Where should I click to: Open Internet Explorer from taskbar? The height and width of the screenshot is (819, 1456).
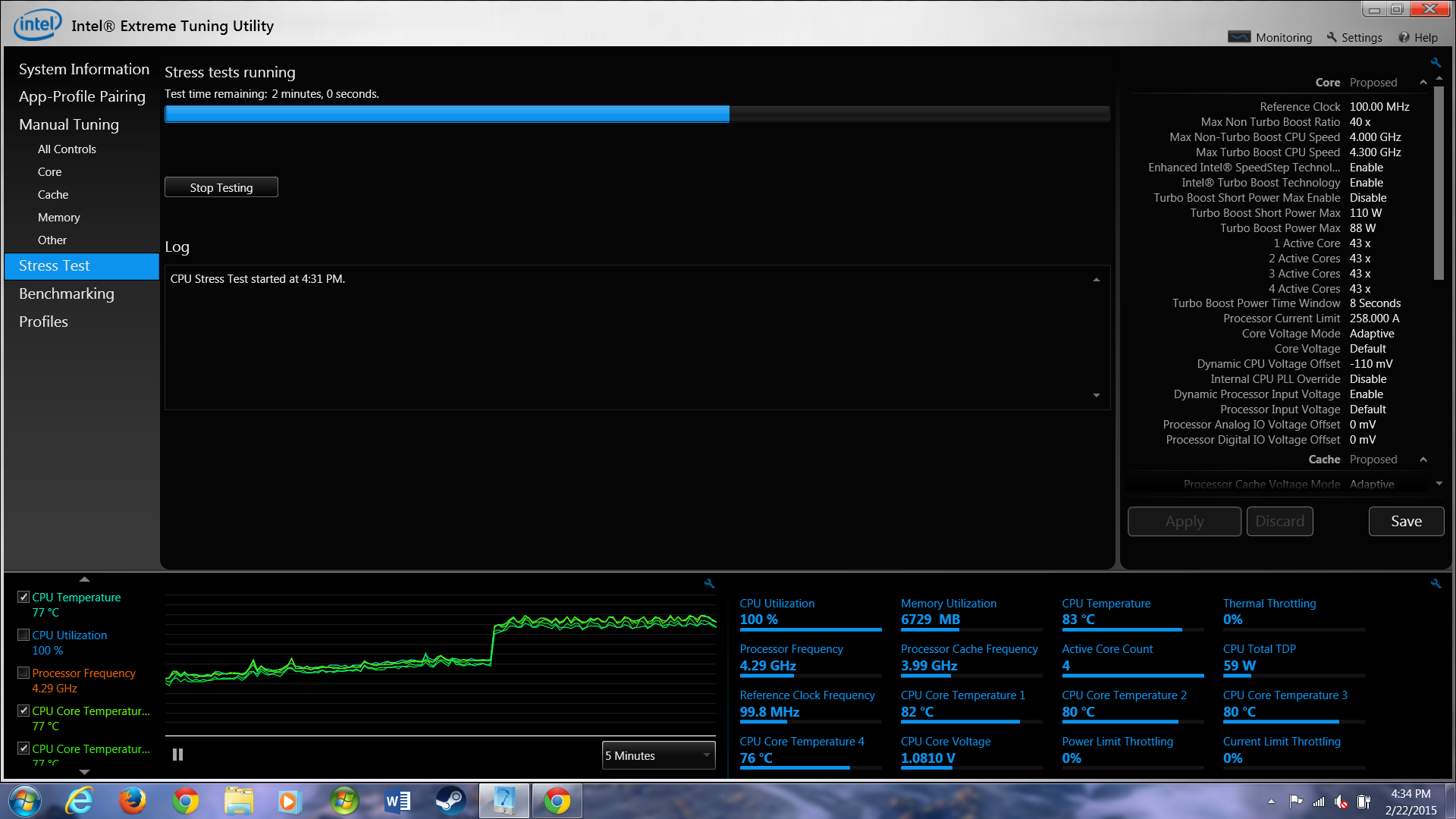pyautogui.click(x=80, y=801)
